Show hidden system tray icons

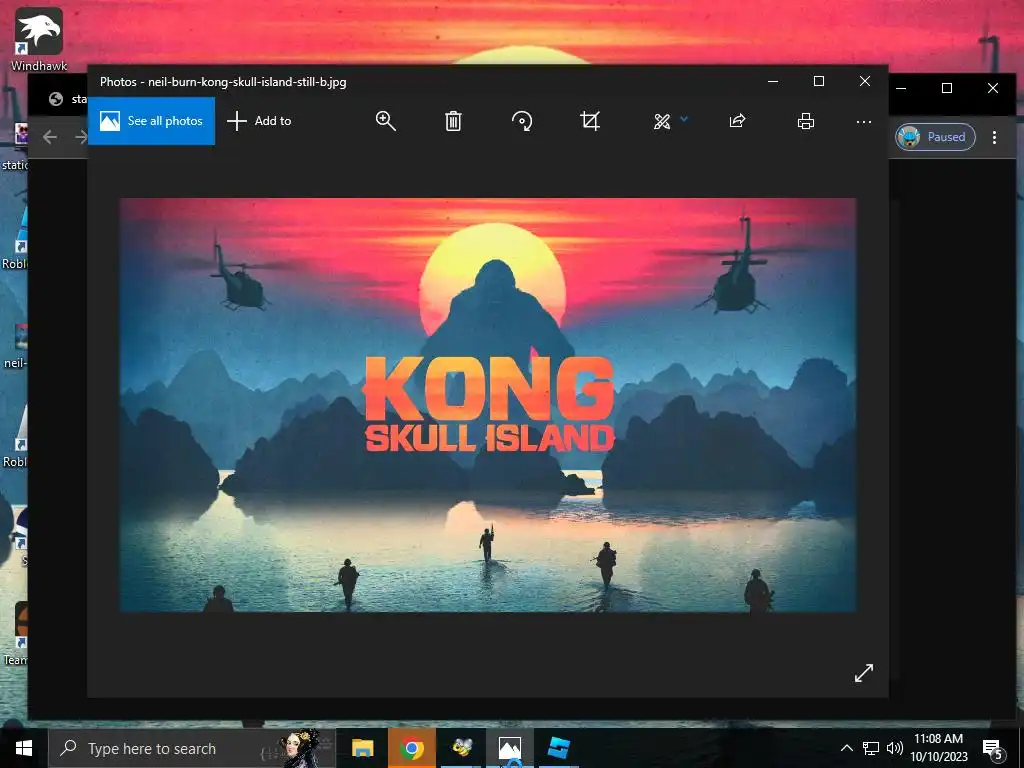846,748
